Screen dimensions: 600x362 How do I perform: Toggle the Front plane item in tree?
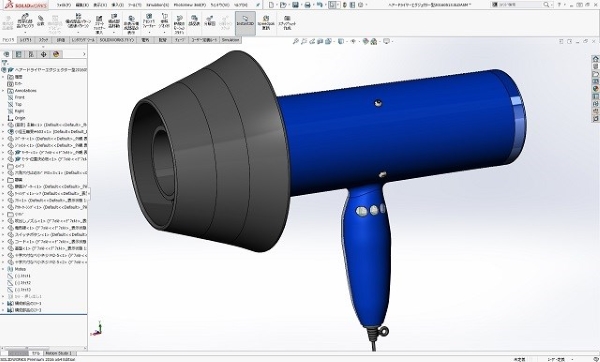point(19,98)
